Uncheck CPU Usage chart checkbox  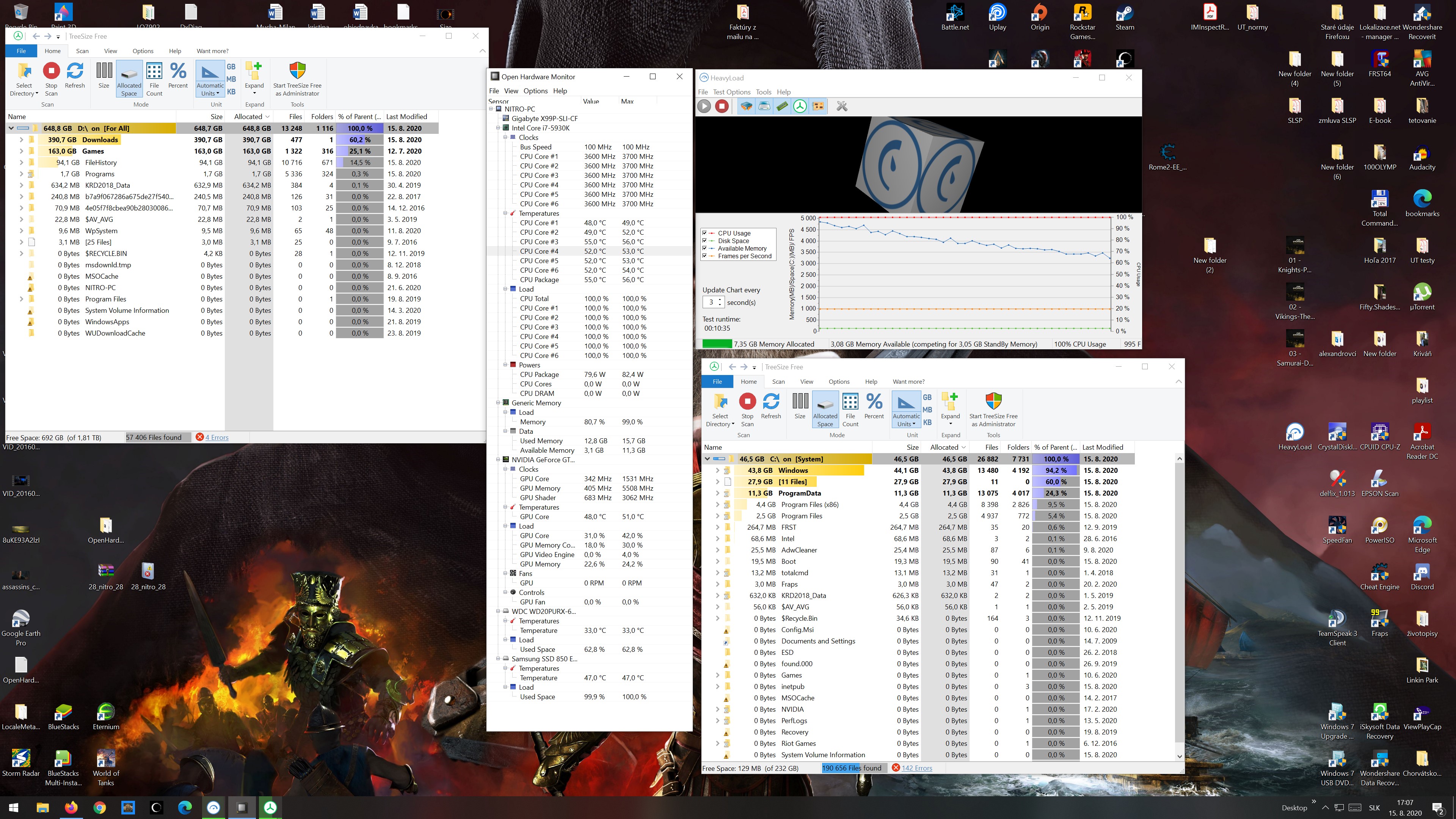705,233
